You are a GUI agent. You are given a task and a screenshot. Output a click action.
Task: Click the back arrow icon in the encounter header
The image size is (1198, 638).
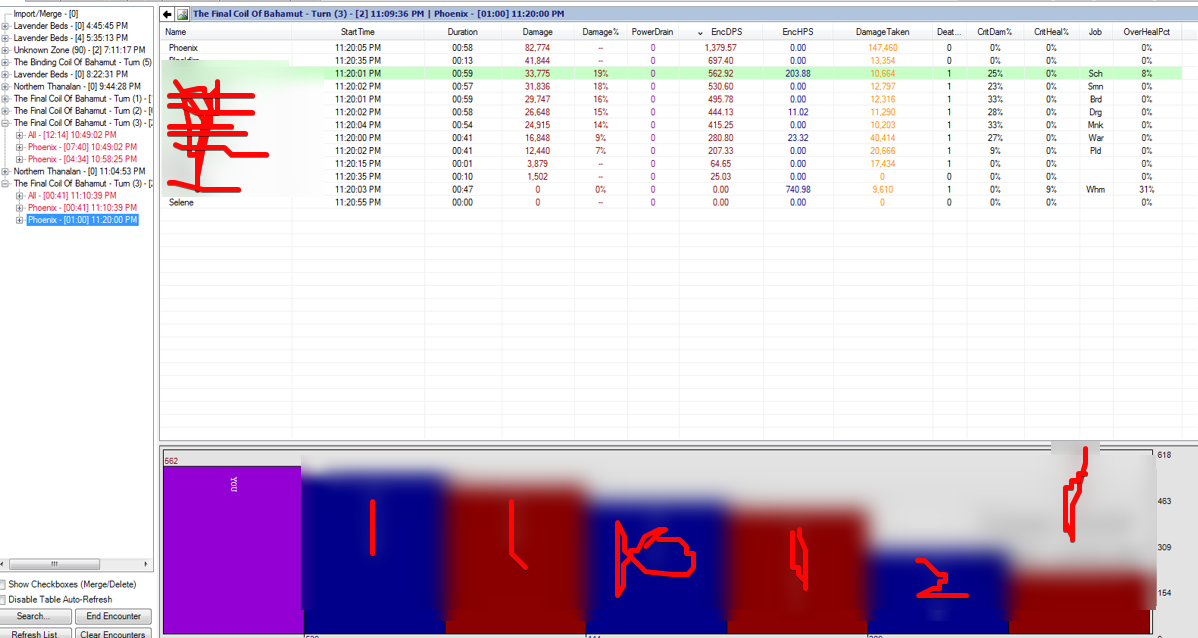tap(167, 14)
